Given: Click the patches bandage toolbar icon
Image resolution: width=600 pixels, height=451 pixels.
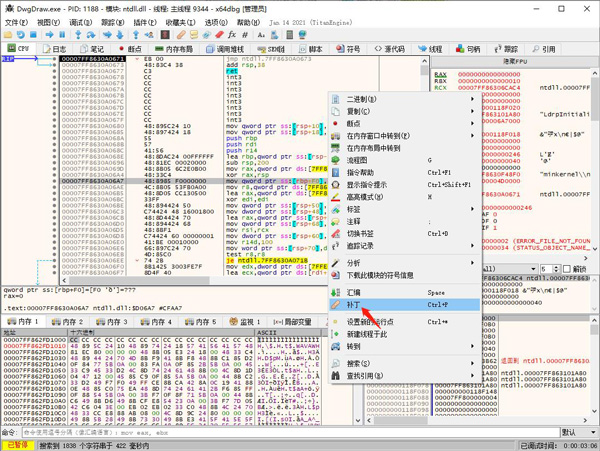Looking at the screenshot, I should [181, 35].
